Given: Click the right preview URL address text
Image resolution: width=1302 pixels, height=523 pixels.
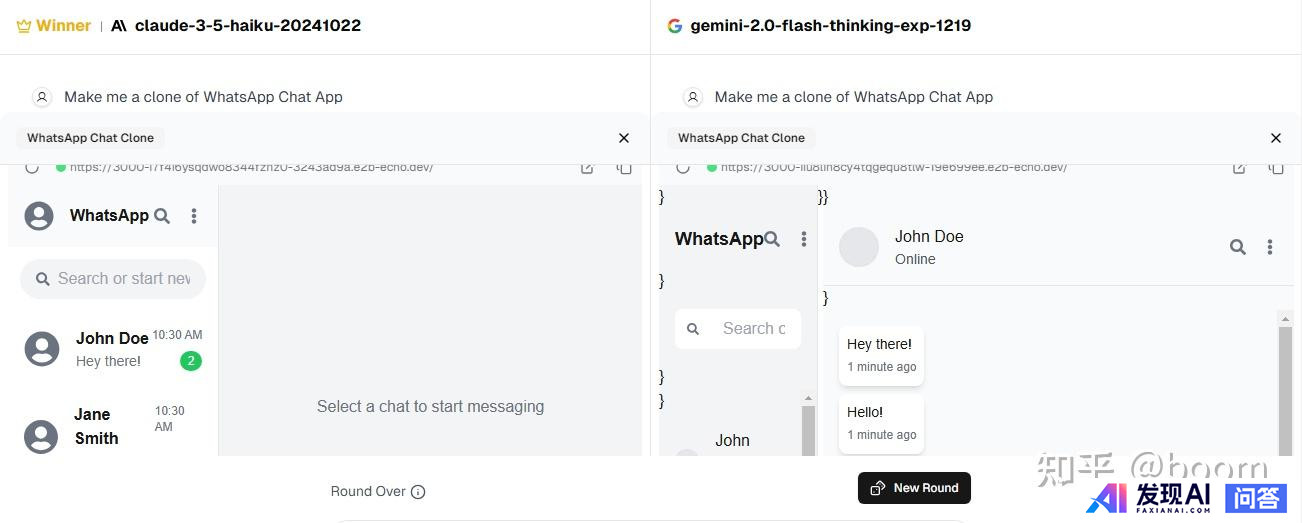Looking at the screenshot, I should (x=894, y=167).
